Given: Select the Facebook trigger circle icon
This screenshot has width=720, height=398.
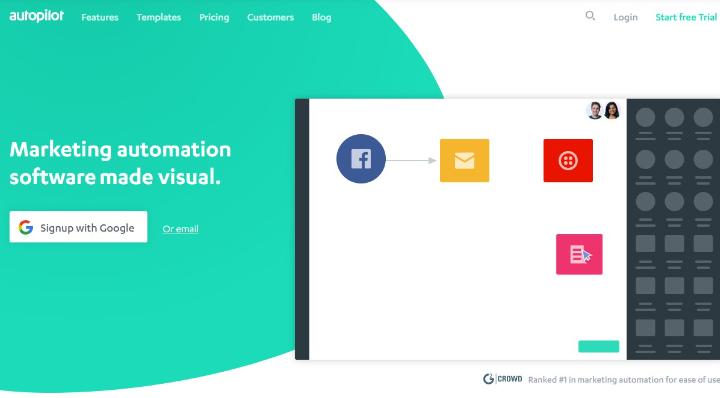Looking at the screenshot, I should 361,159.
